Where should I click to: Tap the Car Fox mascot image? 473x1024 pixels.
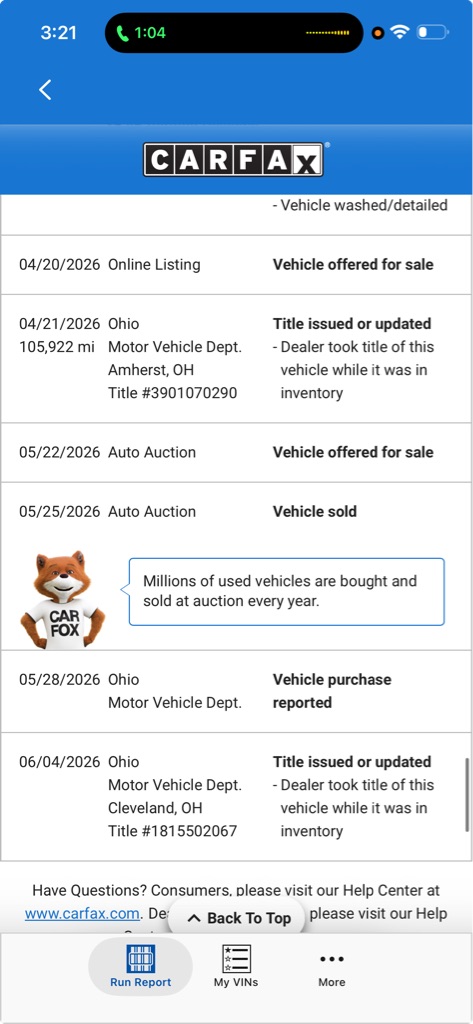click(63, 600)
